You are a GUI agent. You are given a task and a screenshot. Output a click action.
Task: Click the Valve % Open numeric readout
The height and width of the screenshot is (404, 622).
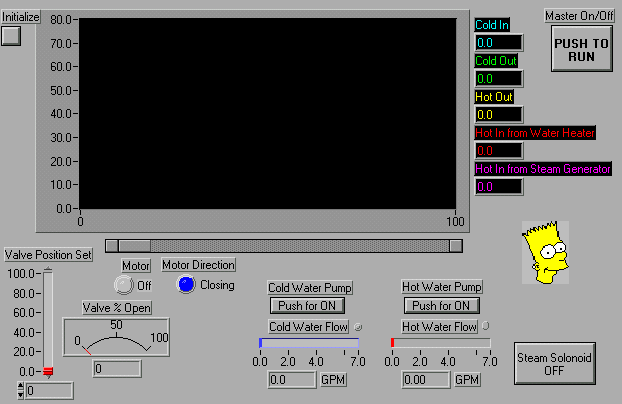[117, 369]
